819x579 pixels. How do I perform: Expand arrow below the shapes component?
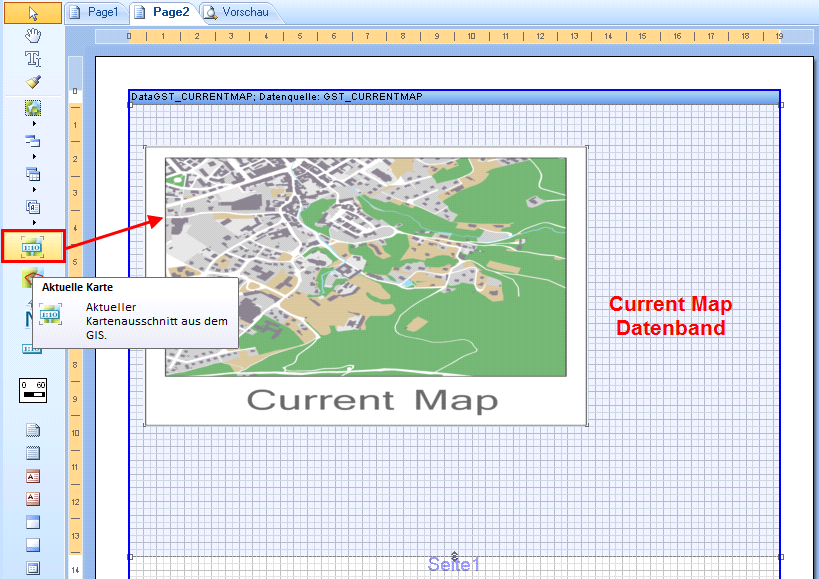pos(34,157)
